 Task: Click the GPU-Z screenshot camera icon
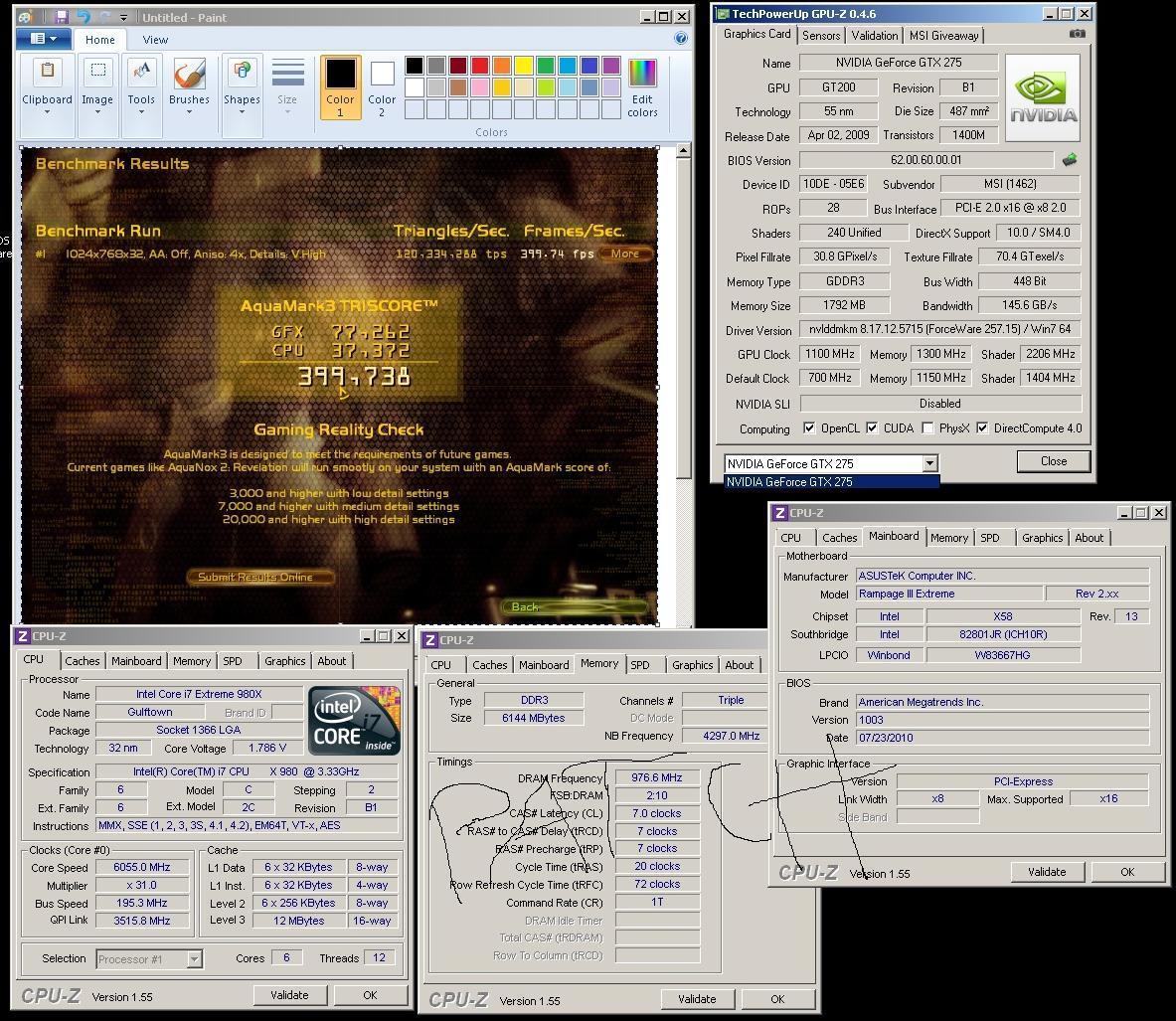coord(1077,34)
